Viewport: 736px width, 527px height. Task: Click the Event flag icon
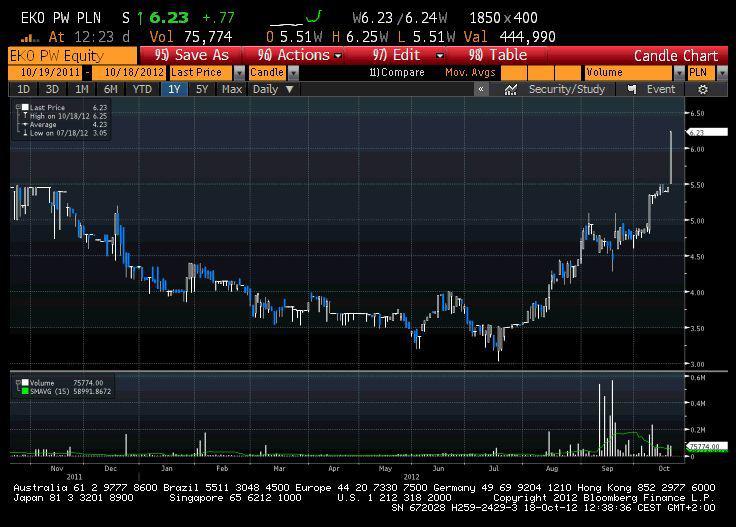coord(632,89)
